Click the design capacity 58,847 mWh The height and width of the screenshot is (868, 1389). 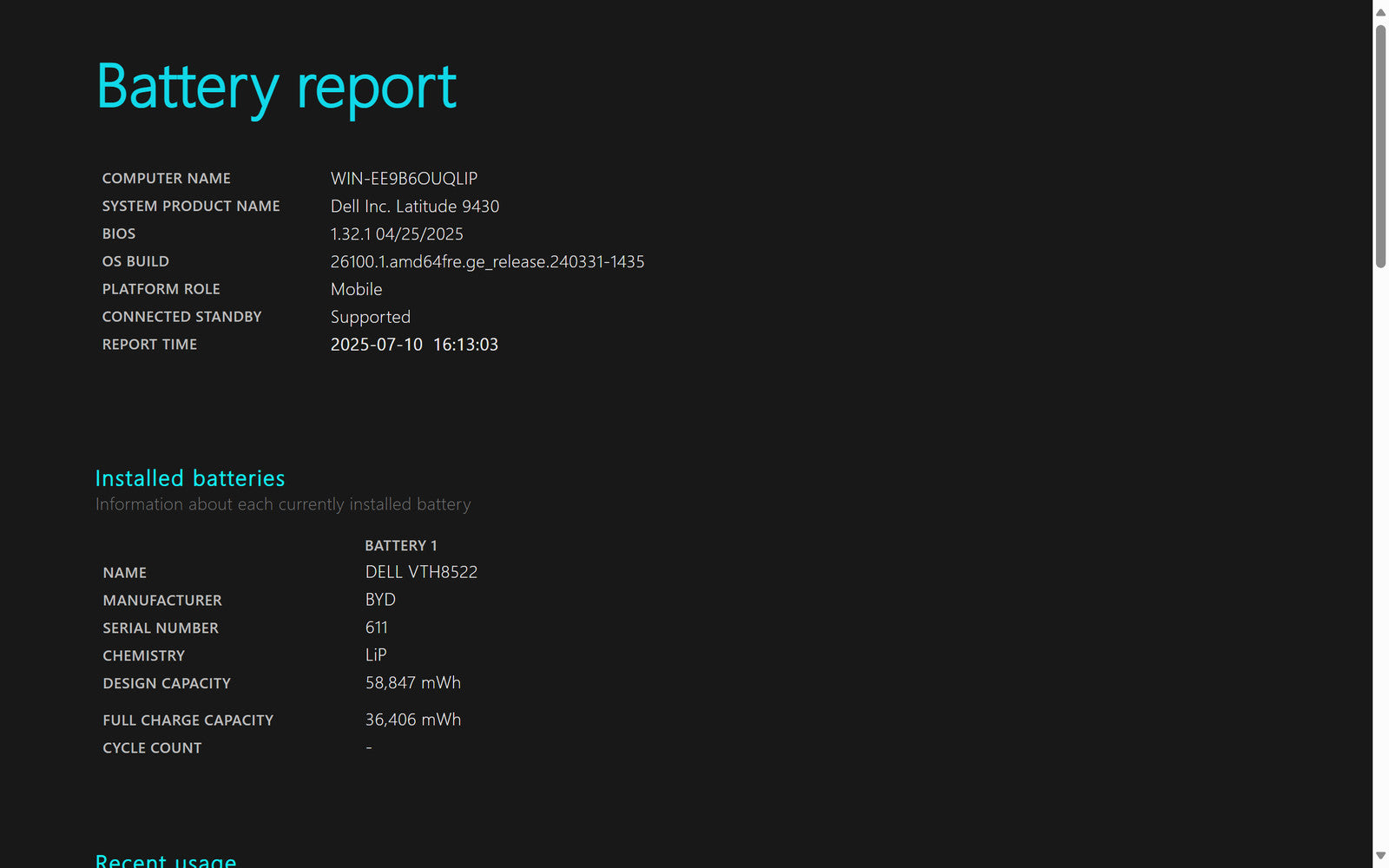413,683
